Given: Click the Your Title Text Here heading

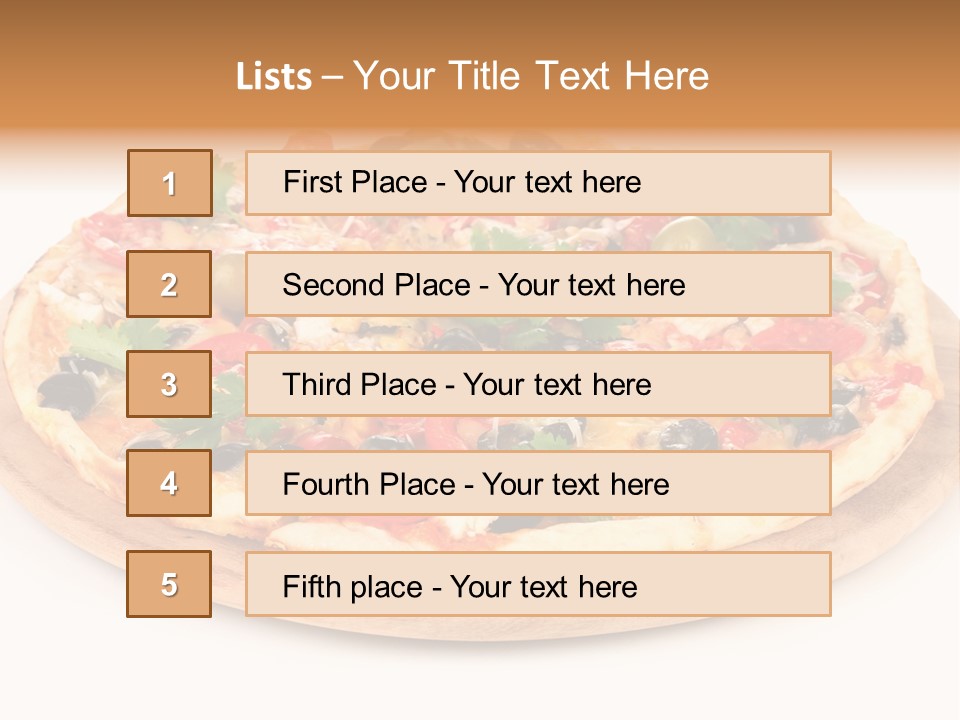Looking at the screenshot, I should [531, 77].
